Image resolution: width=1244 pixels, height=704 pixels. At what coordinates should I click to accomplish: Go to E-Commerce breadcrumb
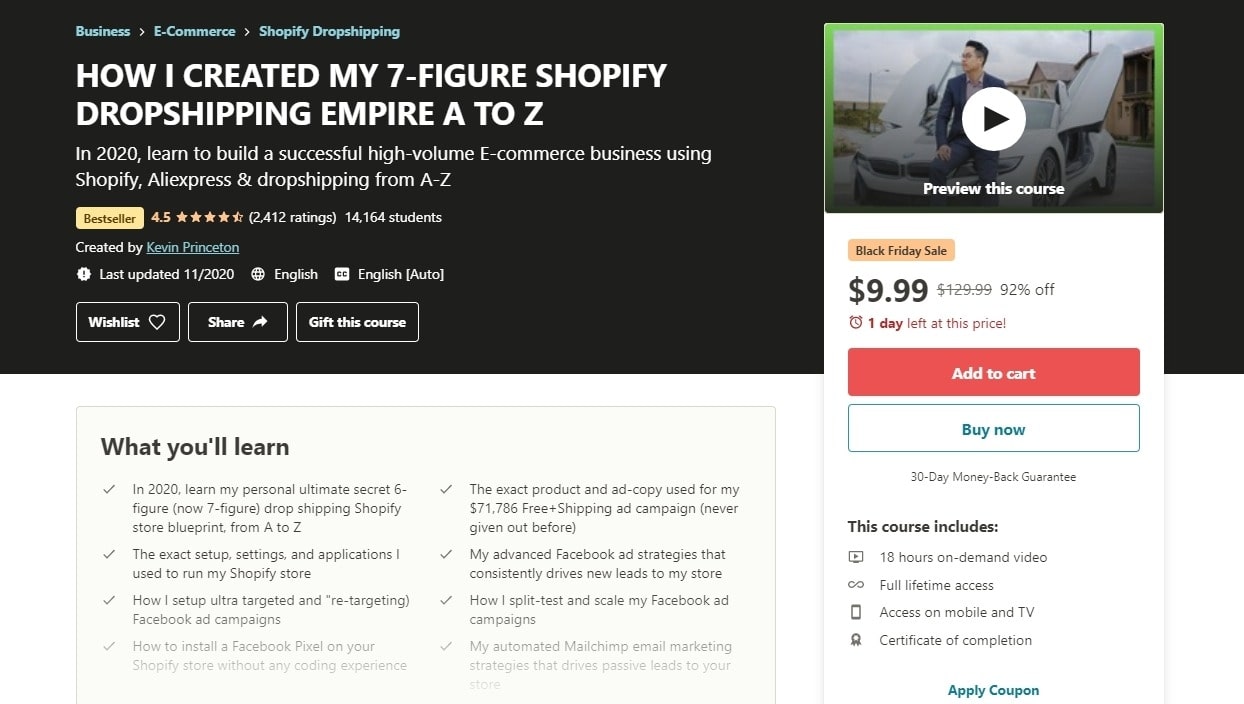coord(195,31)
